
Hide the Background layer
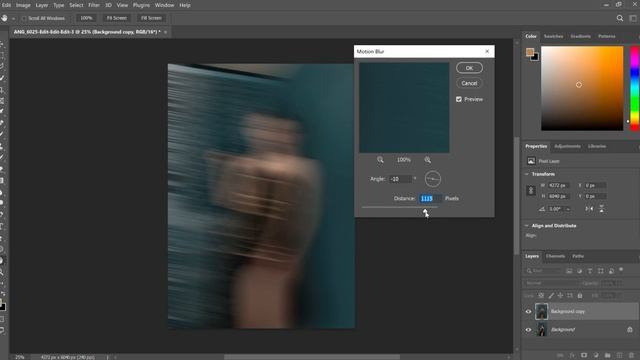(528, 329)
